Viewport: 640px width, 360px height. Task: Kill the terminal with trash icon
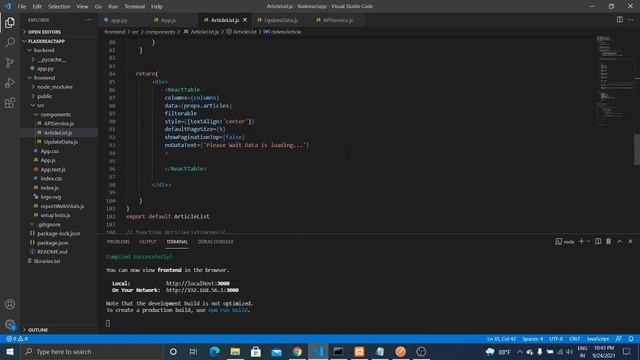click(x=609, y=241)
